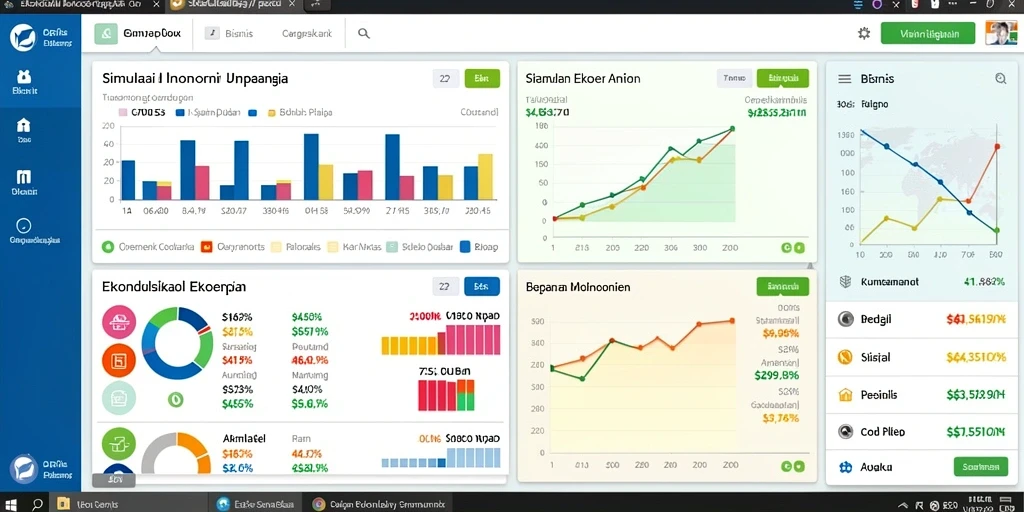
Task: Click the home icon in the left sidebar
Action: [24, 125]
